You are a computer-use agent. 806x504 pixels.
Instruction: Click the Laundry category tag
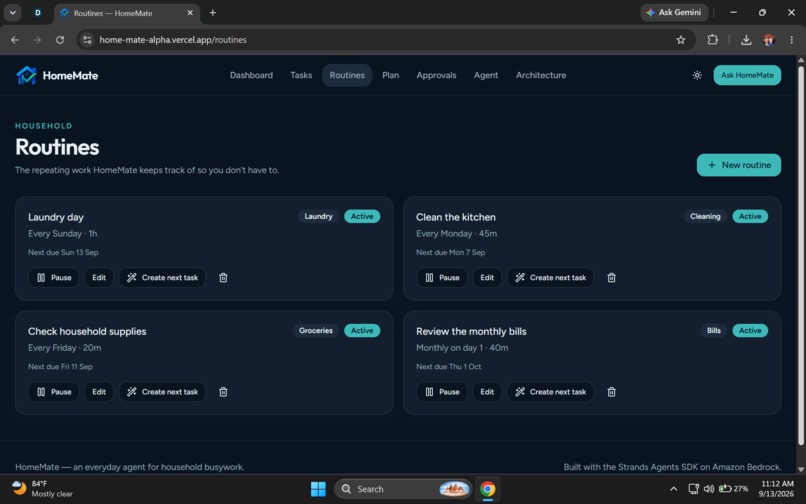(x=318, y=217)
